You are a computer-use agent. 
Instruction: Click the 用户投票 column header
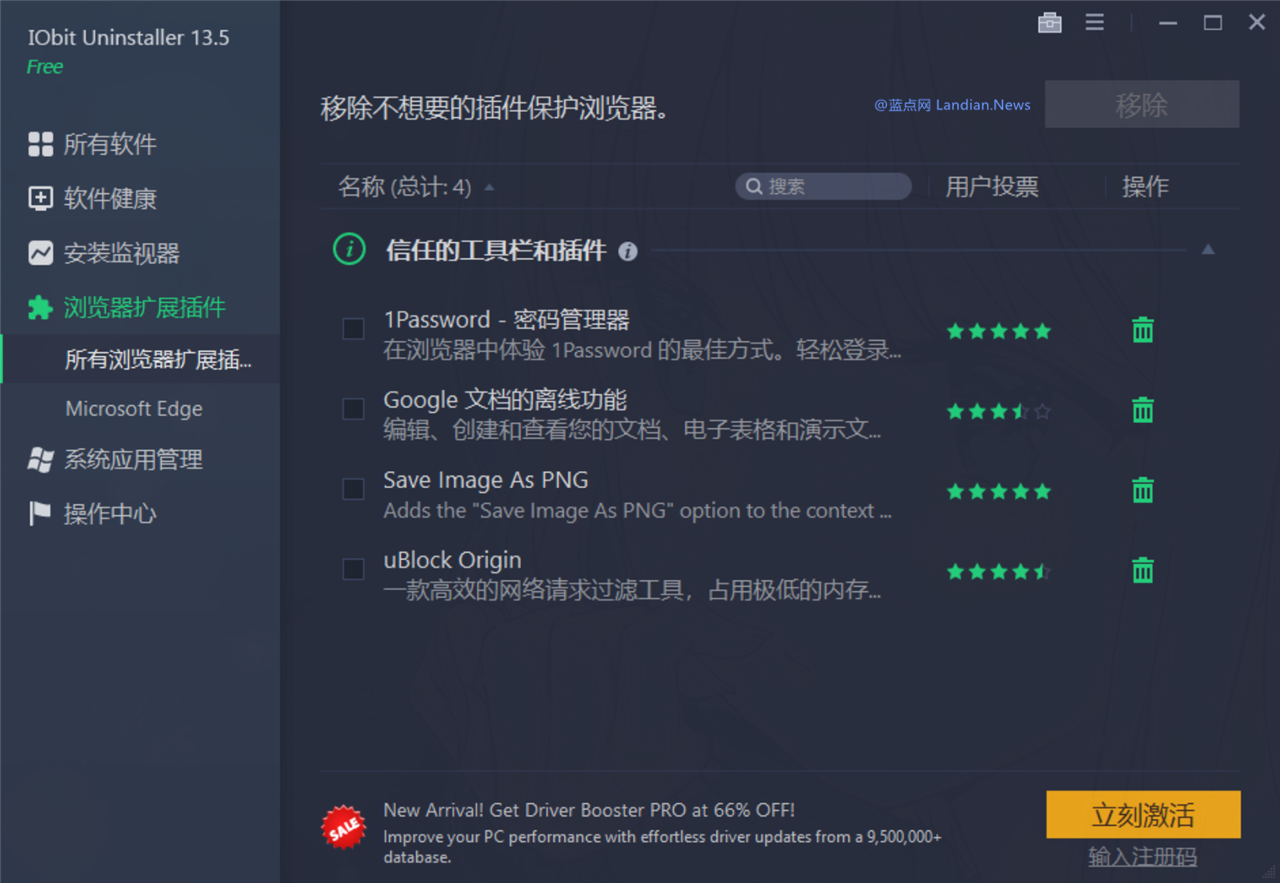(x=992, y=187)
